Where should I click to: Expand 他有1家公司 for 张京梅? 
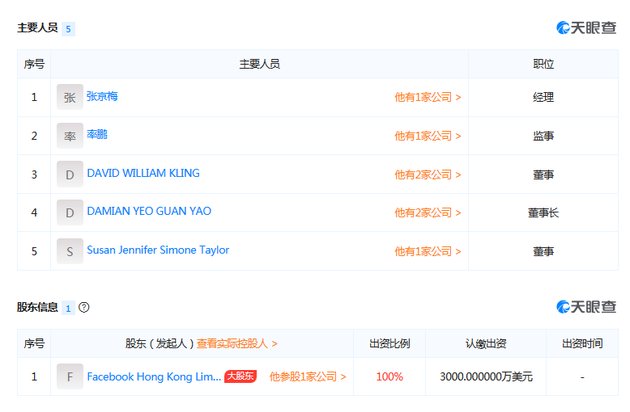(x=428, y=97)
